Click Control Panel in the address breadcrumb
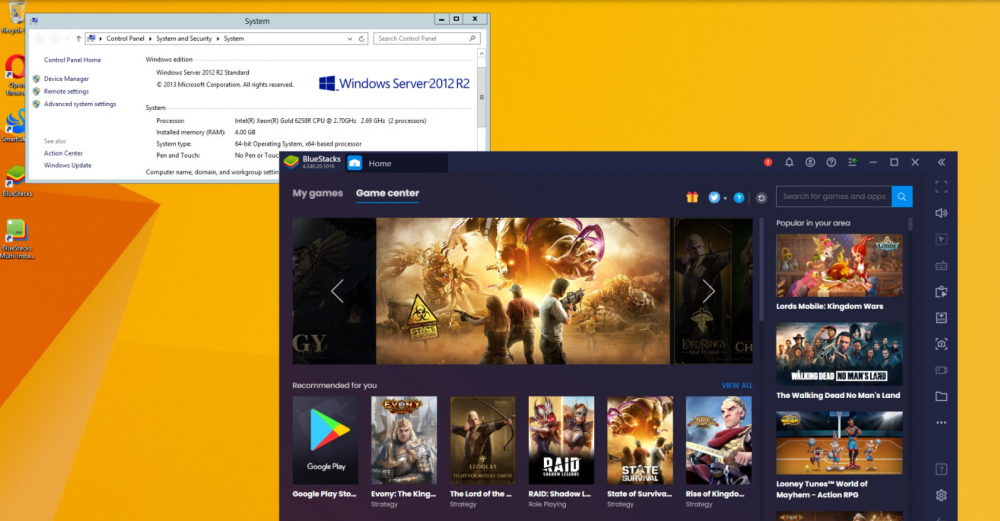The width and height of the screenshot is (1000, 521). point(125,38)
